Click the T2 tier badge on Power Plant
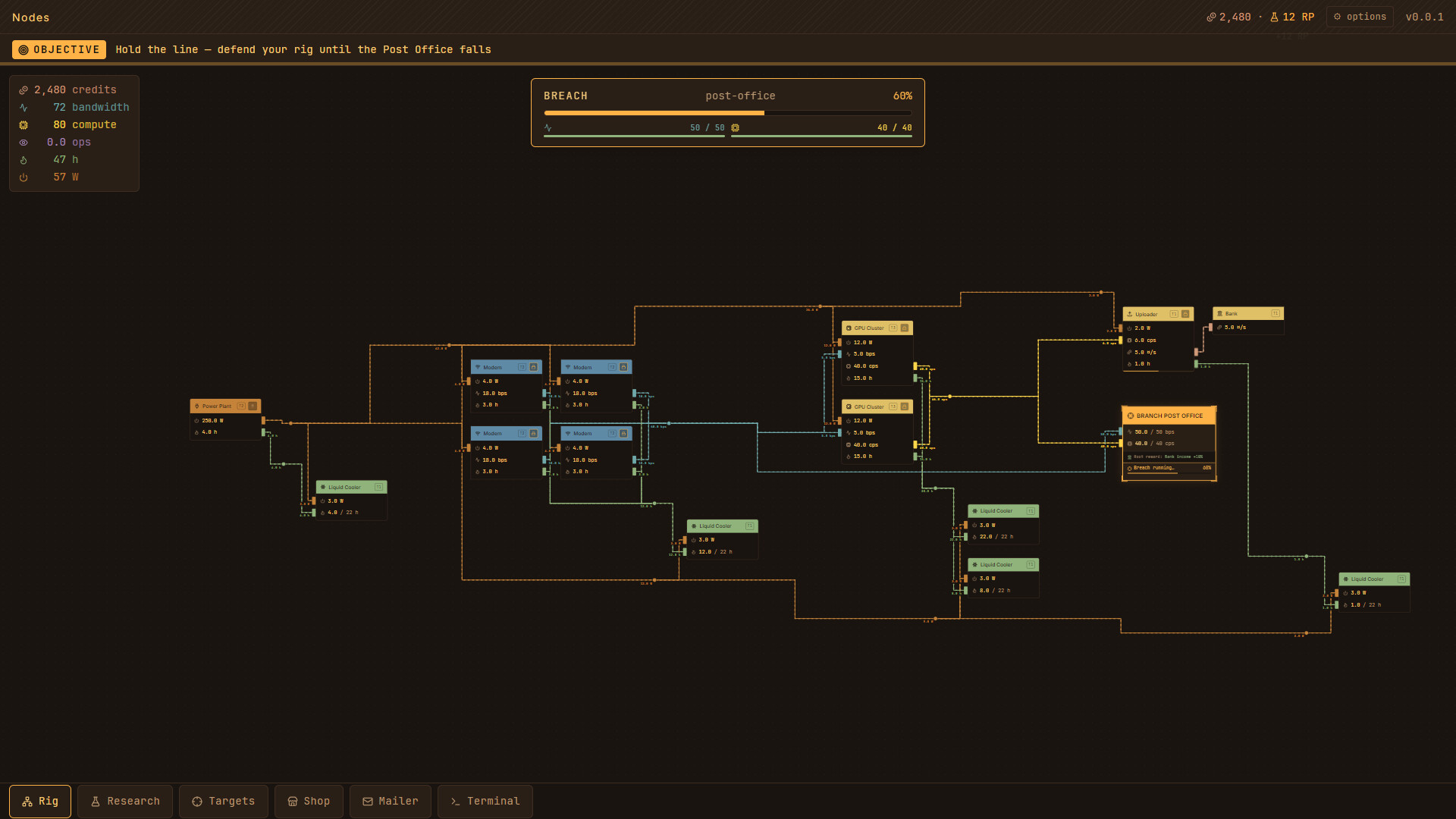 tap(241, 406)
